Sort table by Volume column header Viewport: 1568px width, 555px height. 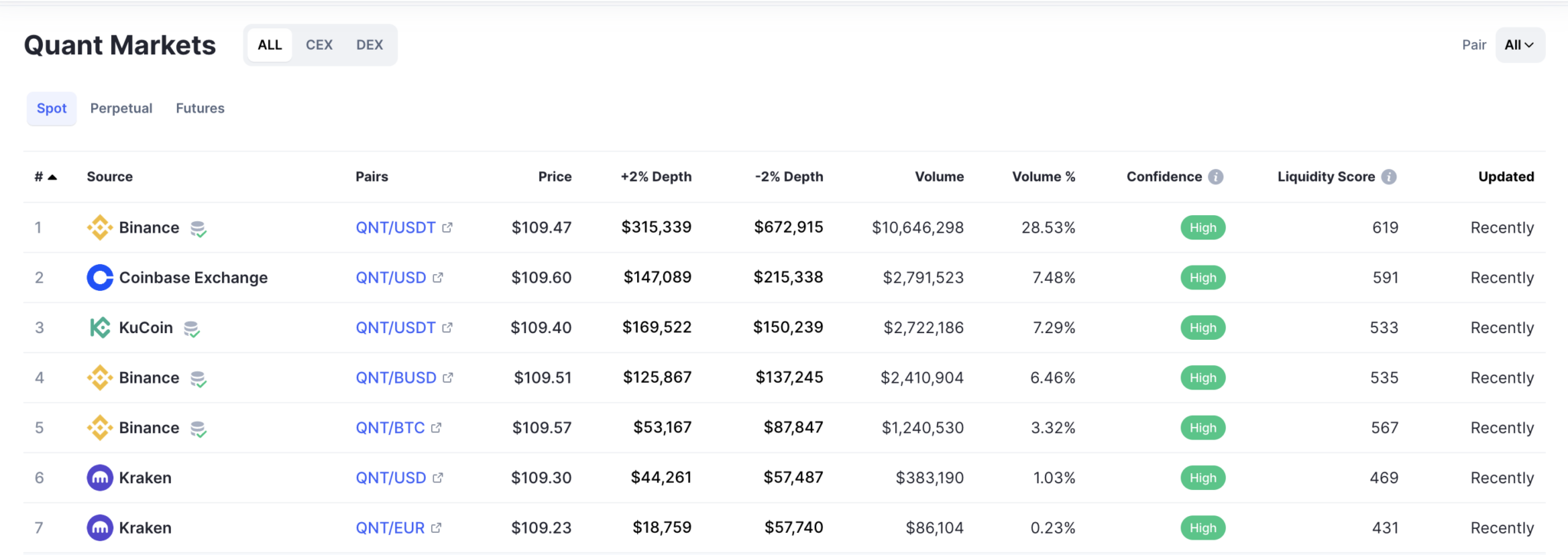[x=939, y=177]
